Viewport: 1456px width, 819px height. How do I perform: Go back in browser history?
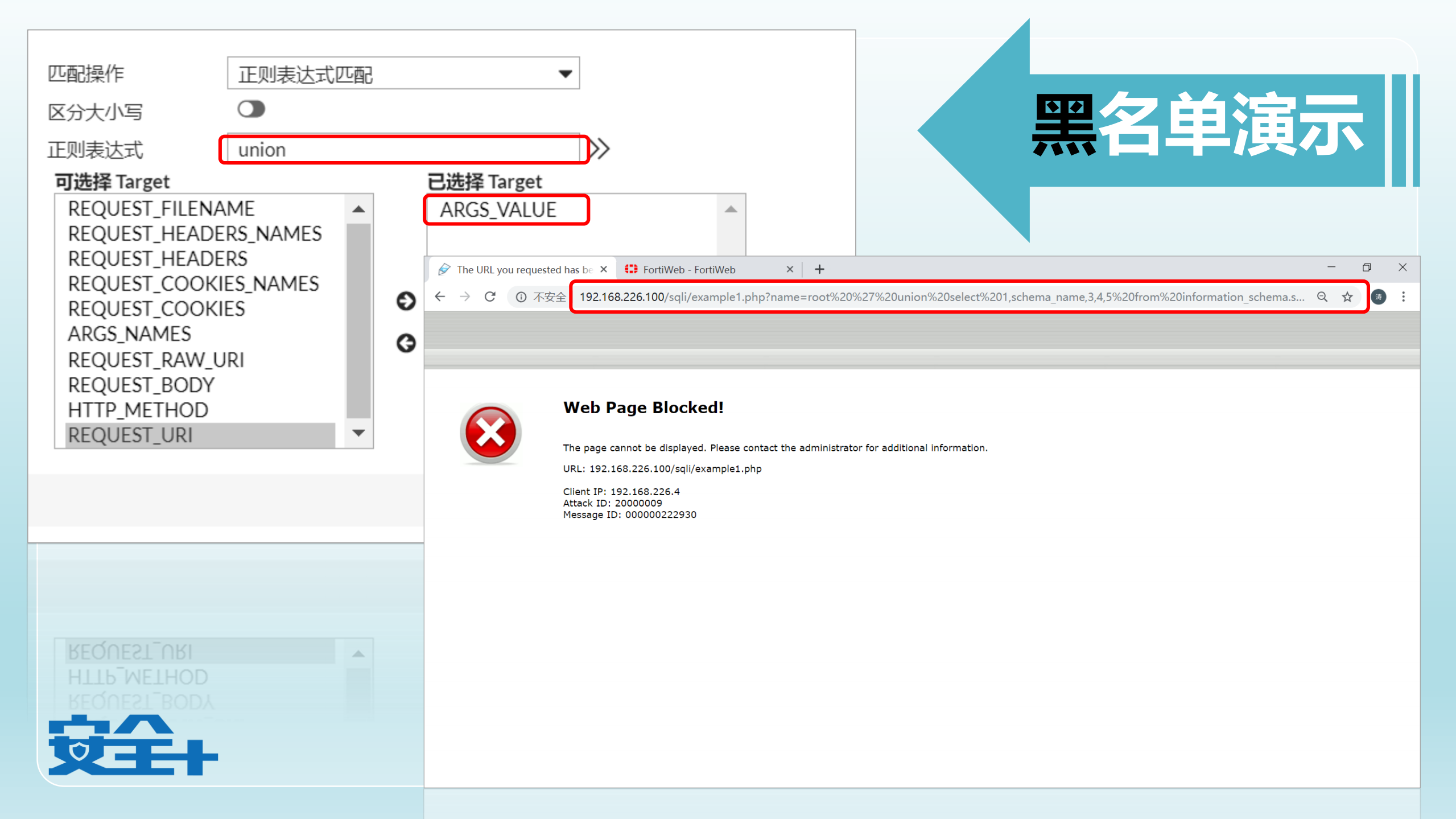coord(440,297)
